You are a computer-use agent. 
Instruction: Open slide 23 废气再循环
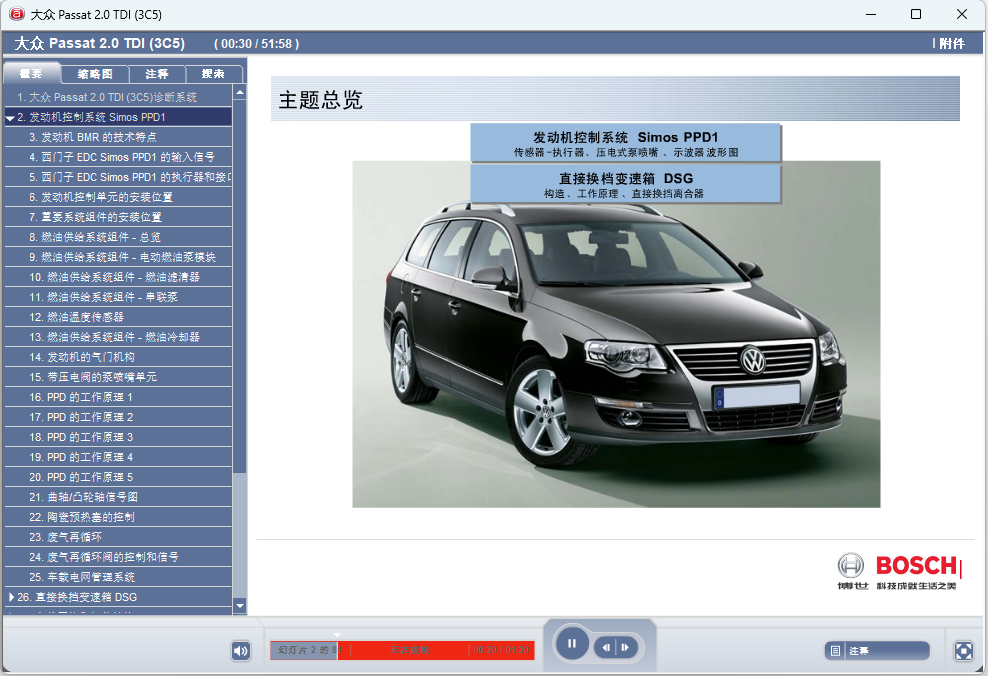coord(118,537)
